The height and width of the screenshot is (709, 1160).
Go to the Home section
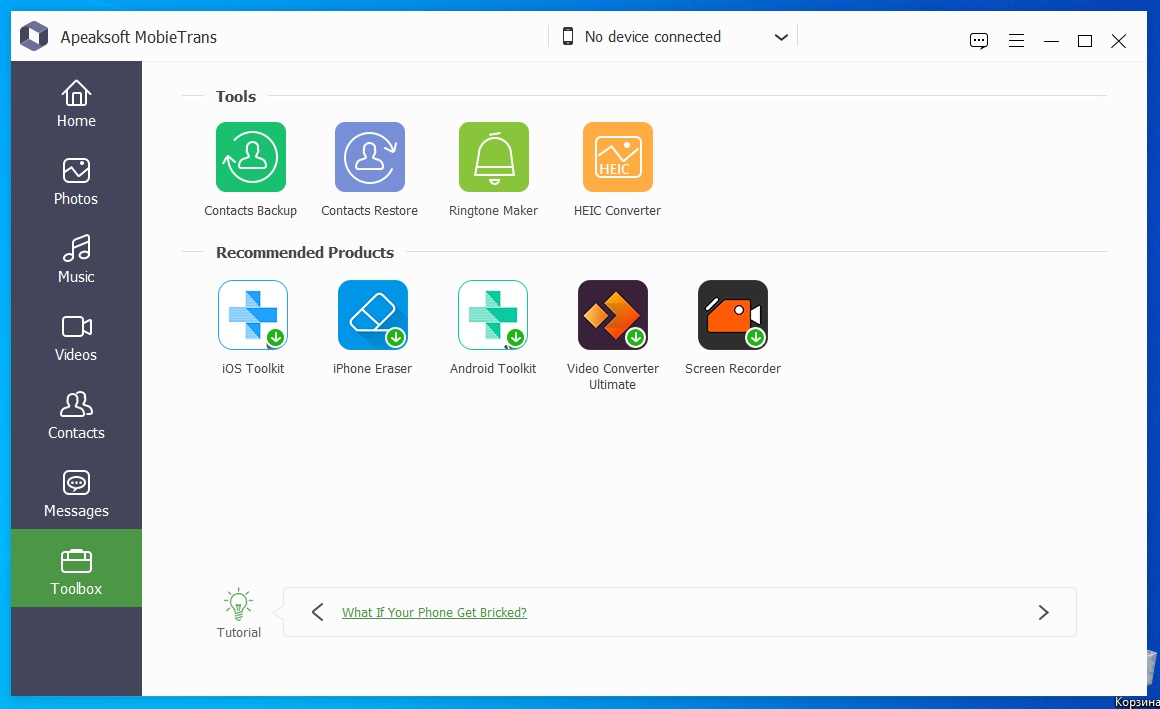pos(76,104)
